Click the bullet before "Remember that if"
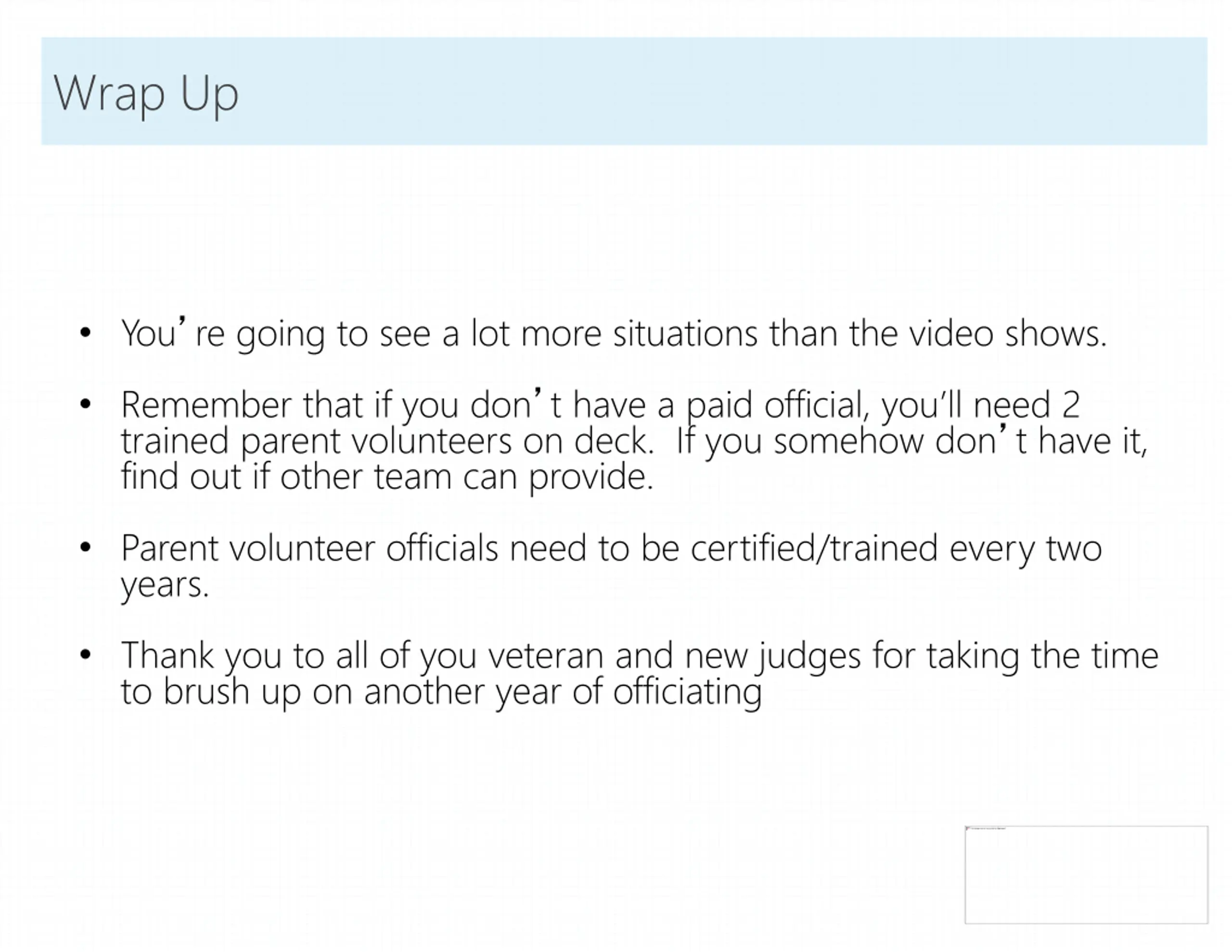The height and width of the screenshot is (952, 1232). (x=85, y=404)
